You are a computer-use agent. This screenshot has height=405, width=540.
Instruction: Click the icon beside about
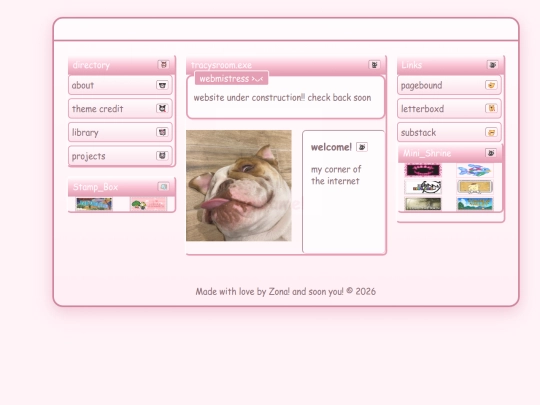tap(162, 85)
